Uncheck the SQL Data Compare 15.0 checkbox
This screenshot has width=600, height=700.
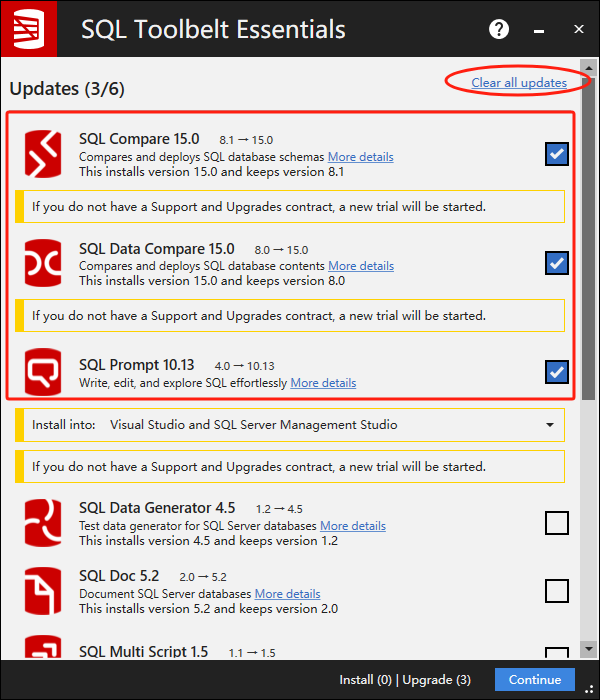tap(557, 263)
